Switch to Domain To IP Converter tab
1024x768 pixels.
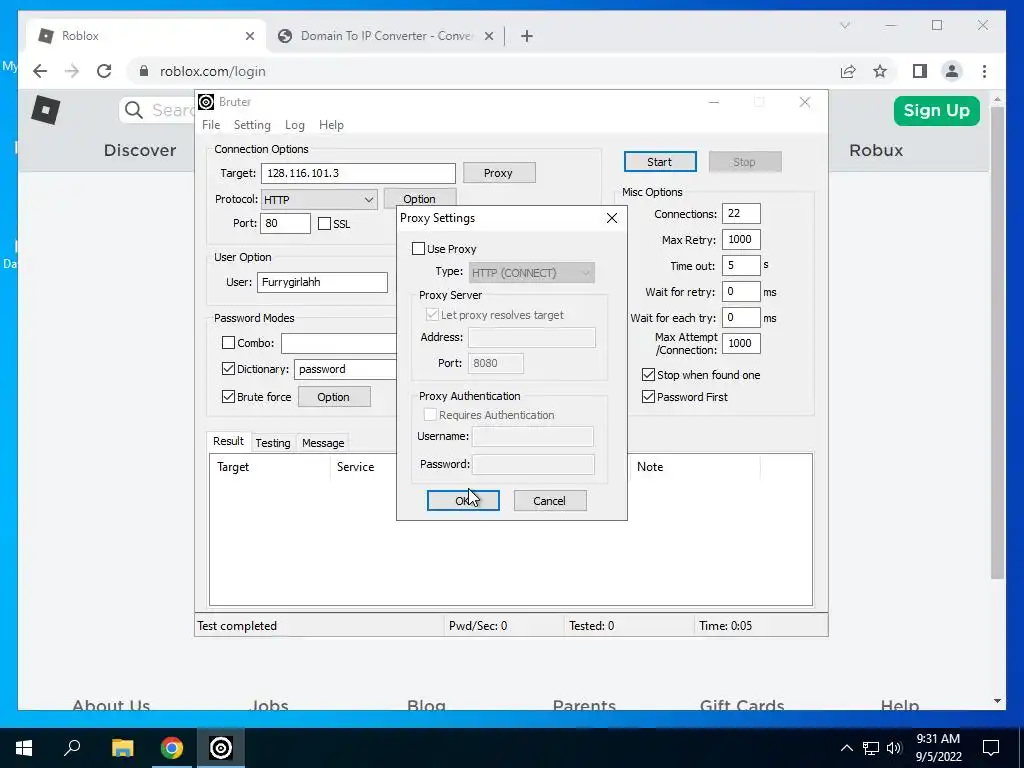click(x=385, y=36)
